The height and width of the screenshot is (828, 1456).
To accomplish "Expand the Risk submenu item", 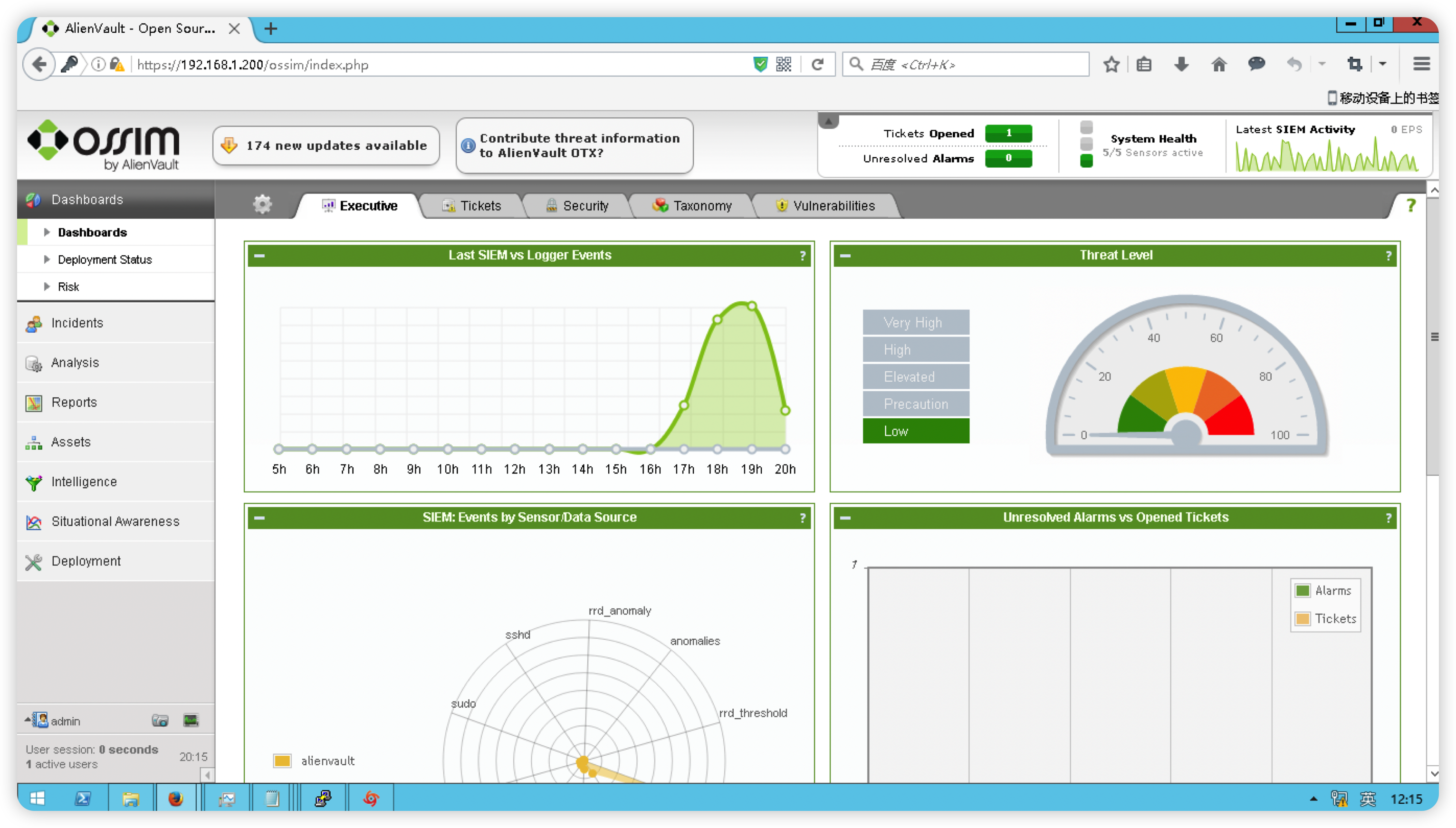I will point(47,287).
